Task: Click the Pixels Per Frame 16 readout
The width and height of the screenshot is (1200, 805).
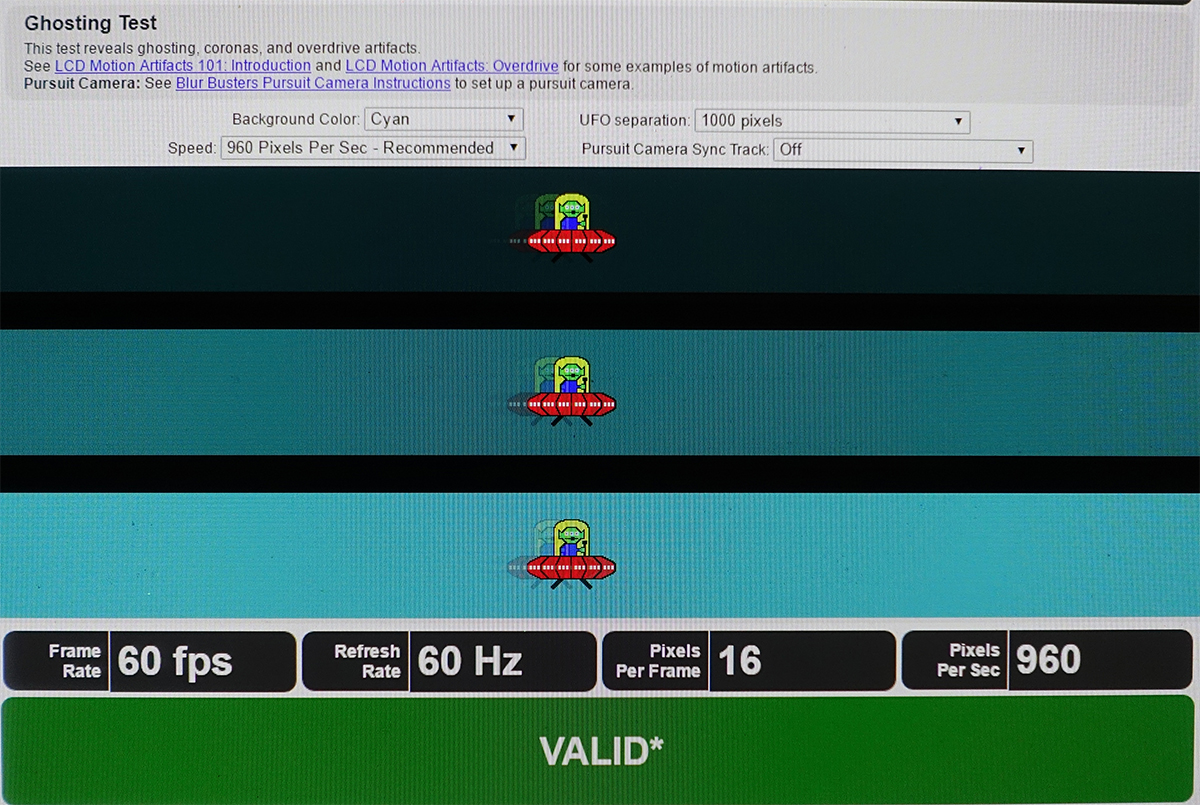Action: [749, 661]
